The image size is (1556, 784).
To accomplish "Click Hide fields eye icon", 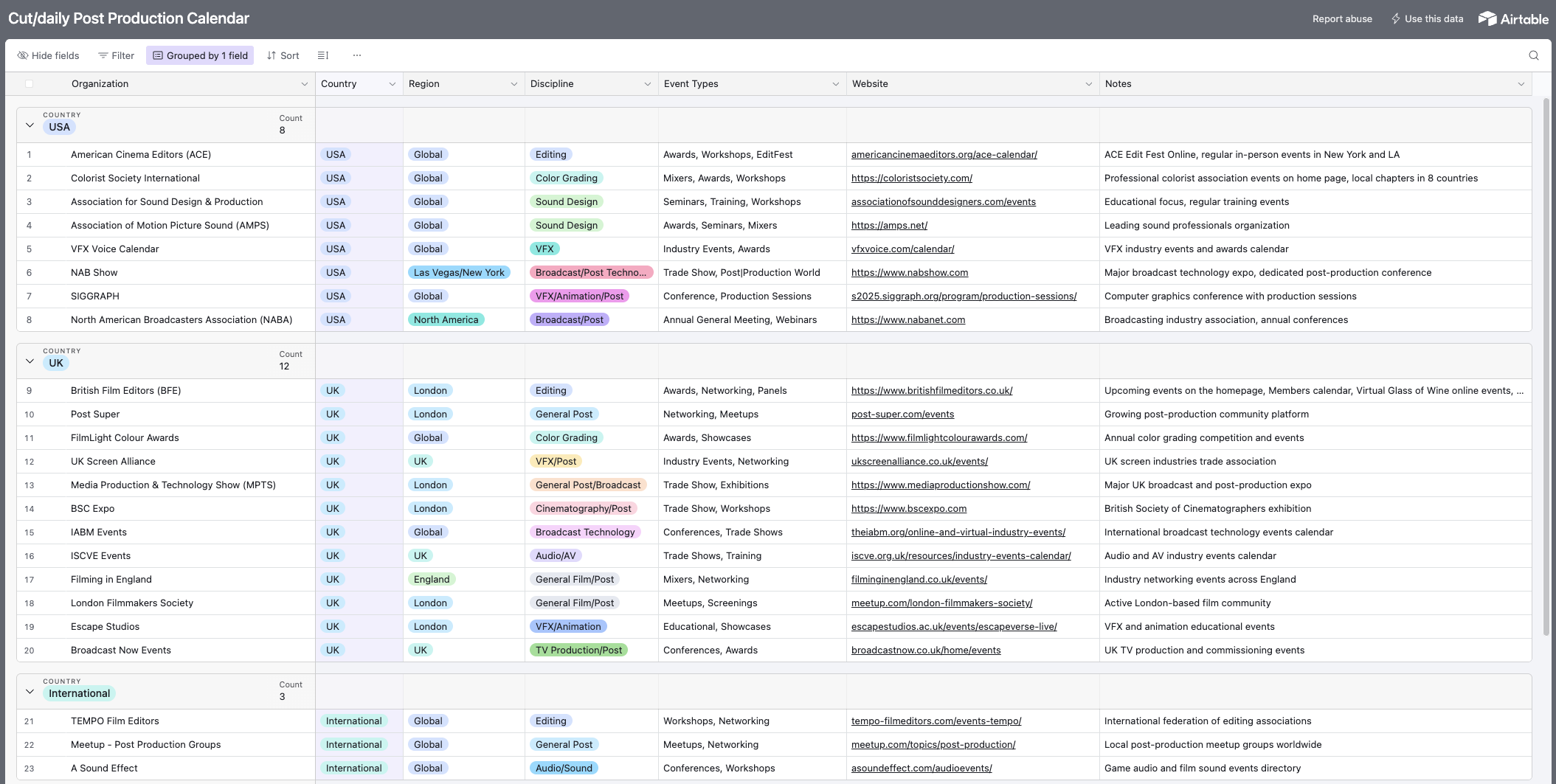I will [23, 55].
